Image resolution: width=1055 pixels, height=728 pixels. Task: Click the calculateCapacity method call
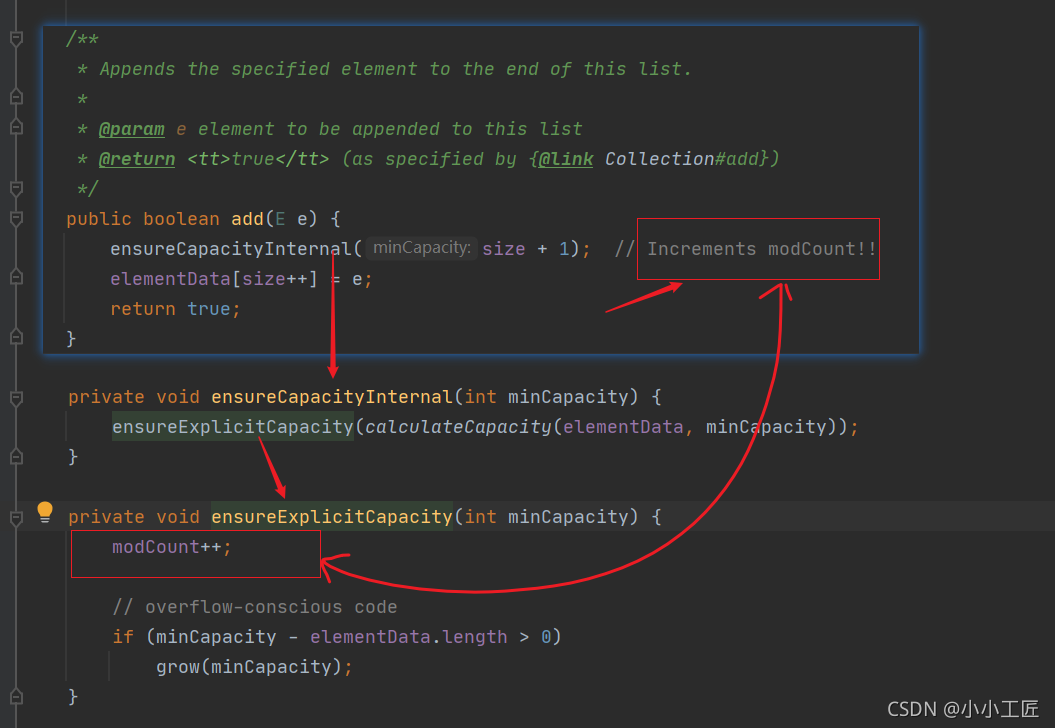[457, 427]
